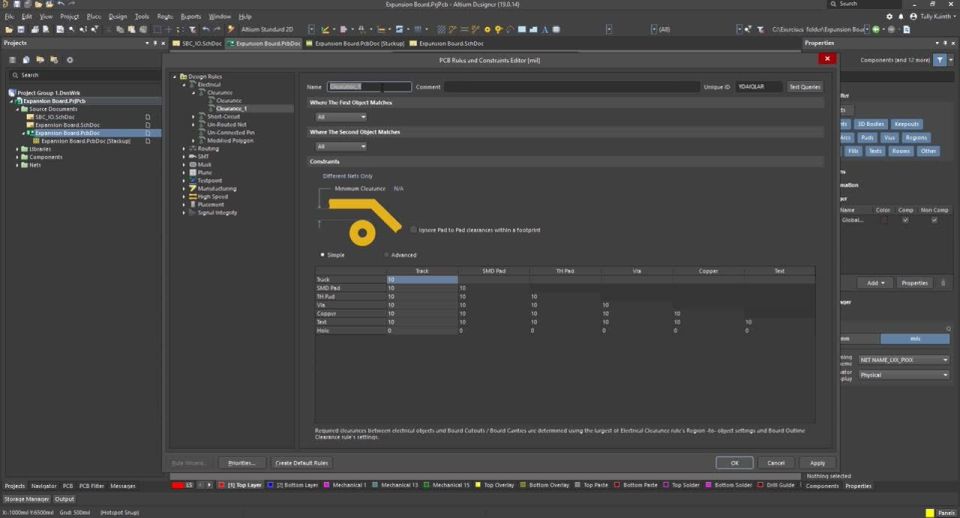Open the notifications bell icon

(901, 17)
